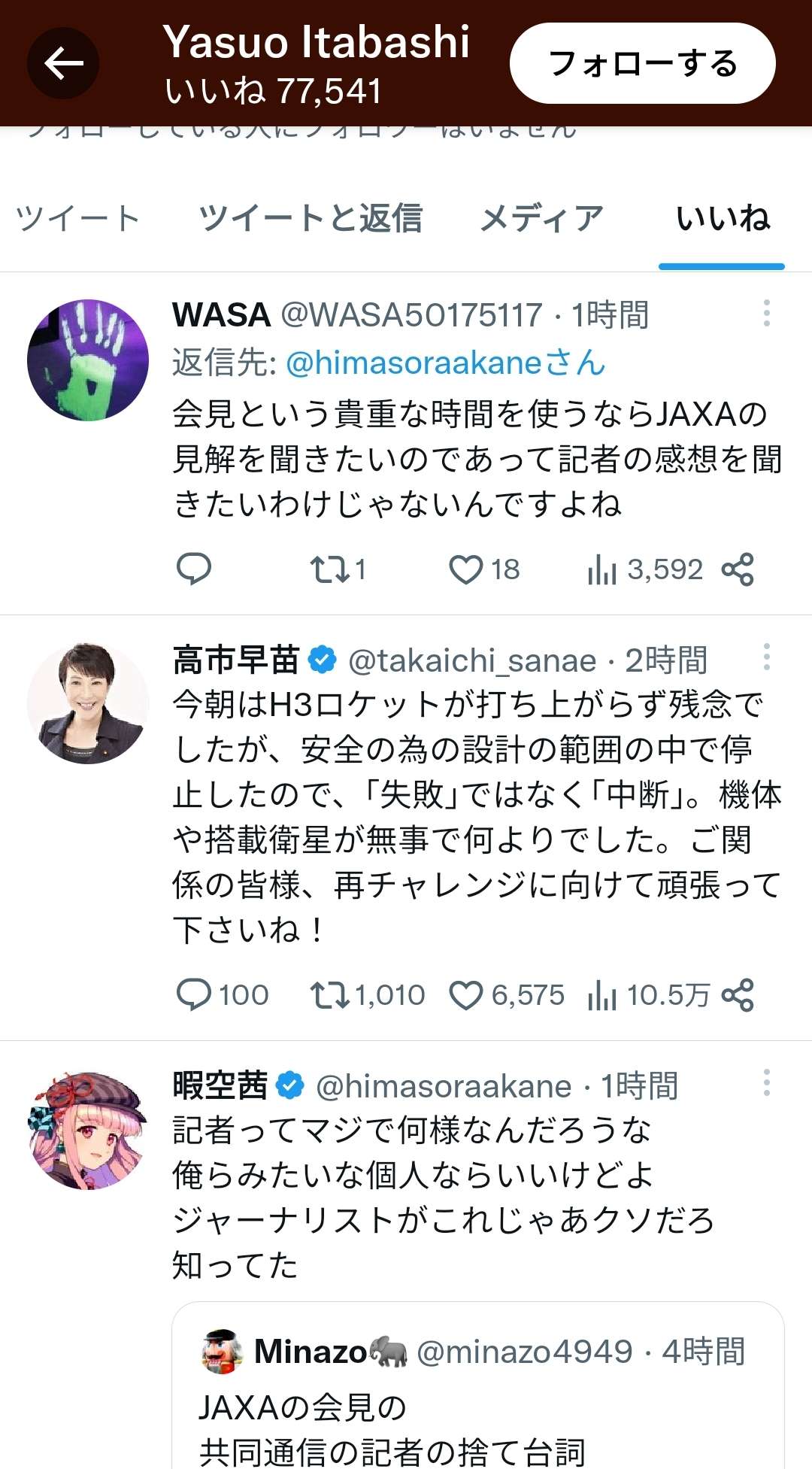Switch to the メディア tab

541,219
